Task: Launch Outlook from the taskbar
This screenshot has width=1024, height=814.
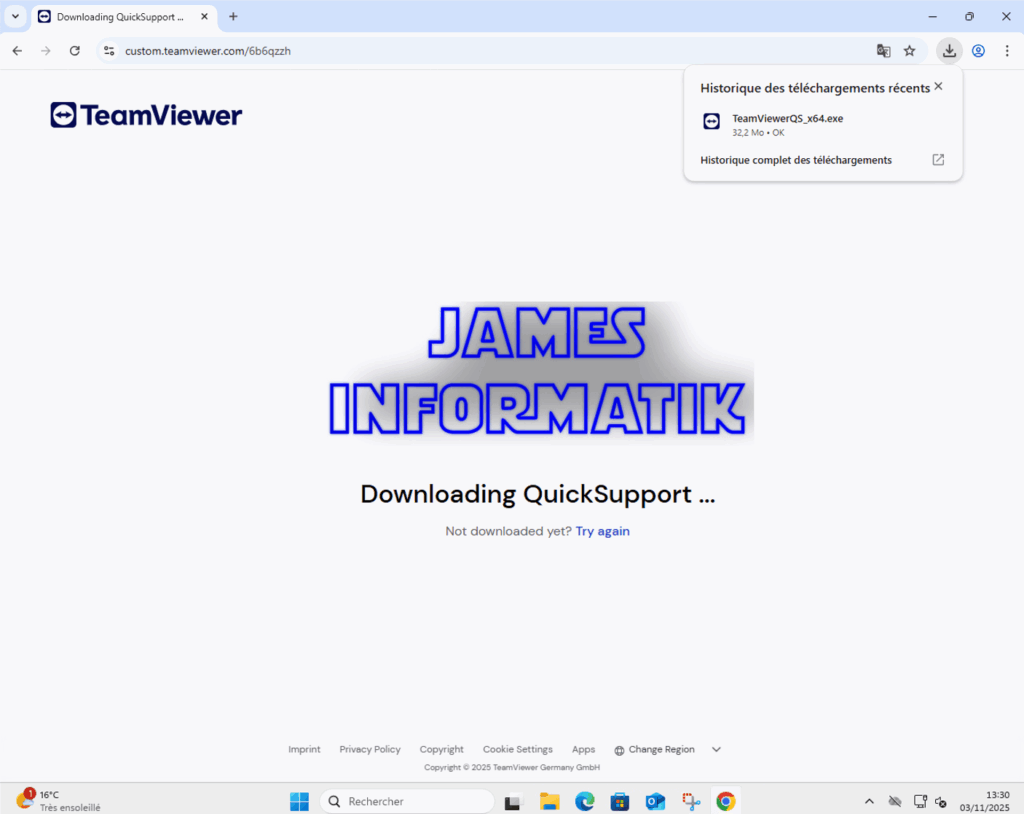Action: [x=655, y=801]
